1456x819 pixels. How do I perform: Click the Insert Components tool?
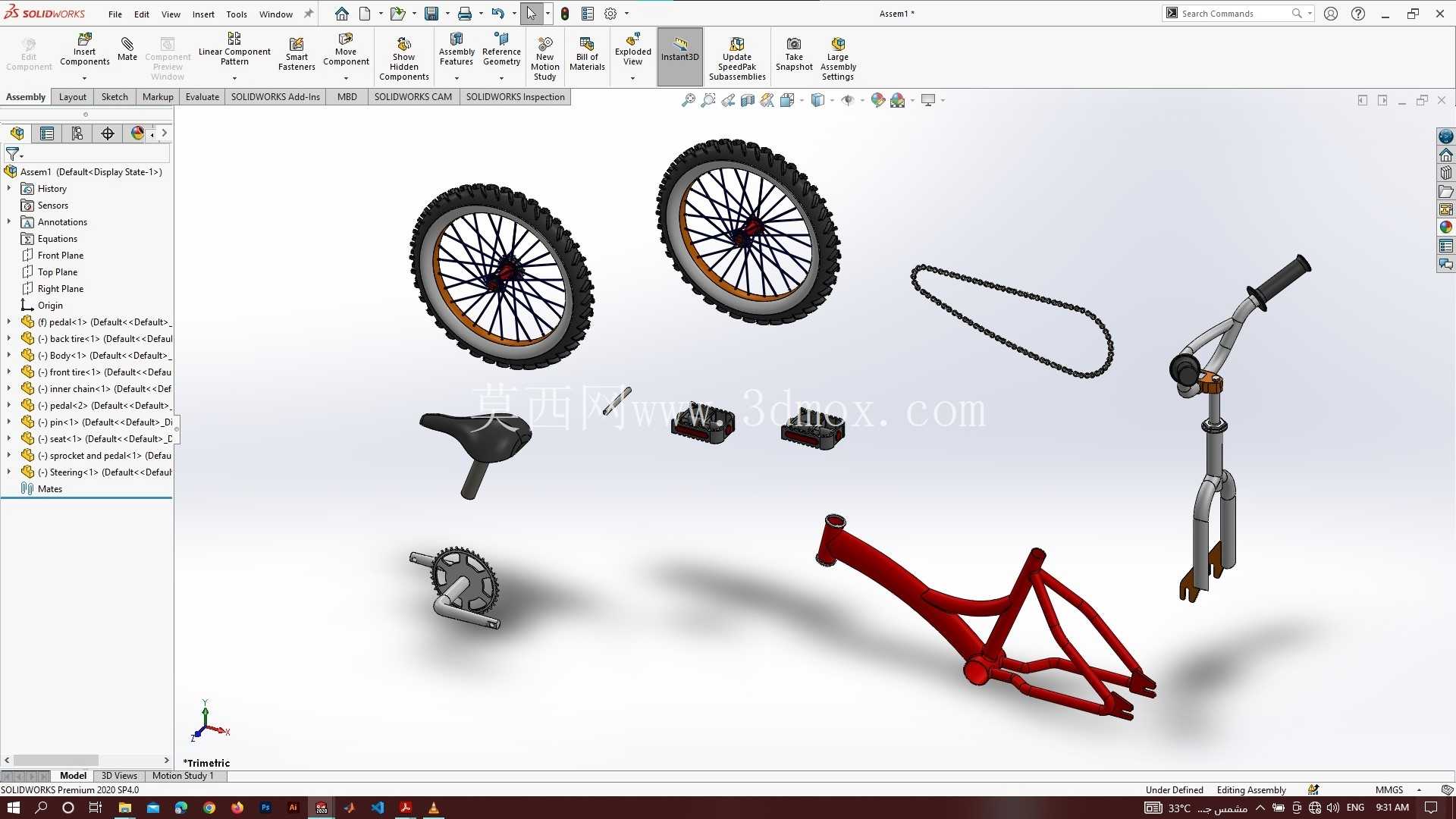coord(84,49)
